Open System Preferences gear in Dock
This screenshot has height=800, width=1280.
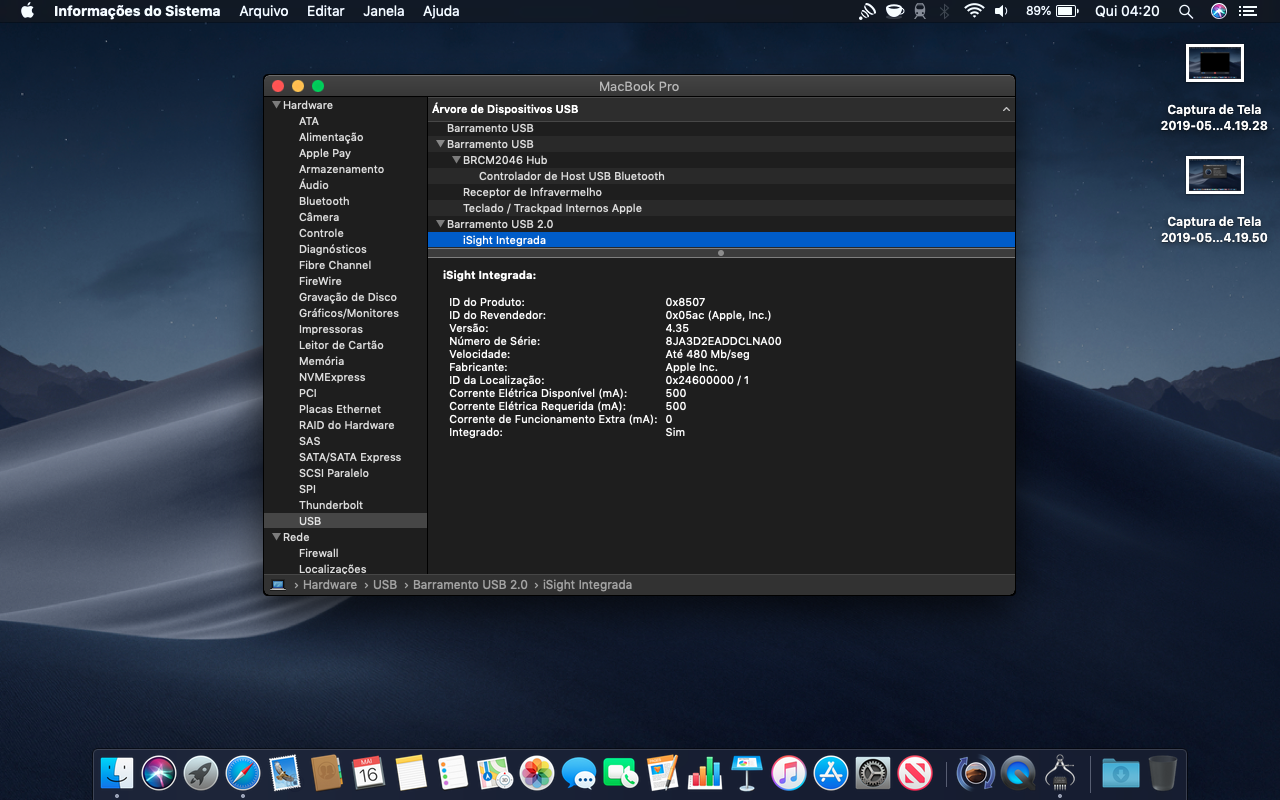[x=873, y=773]
